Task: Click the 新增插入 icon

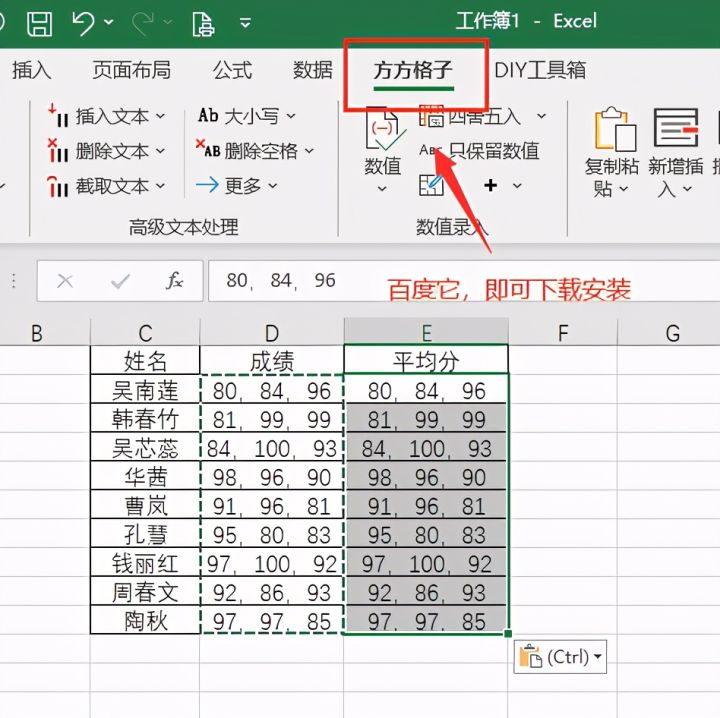Action: click(x=676, y=128)
